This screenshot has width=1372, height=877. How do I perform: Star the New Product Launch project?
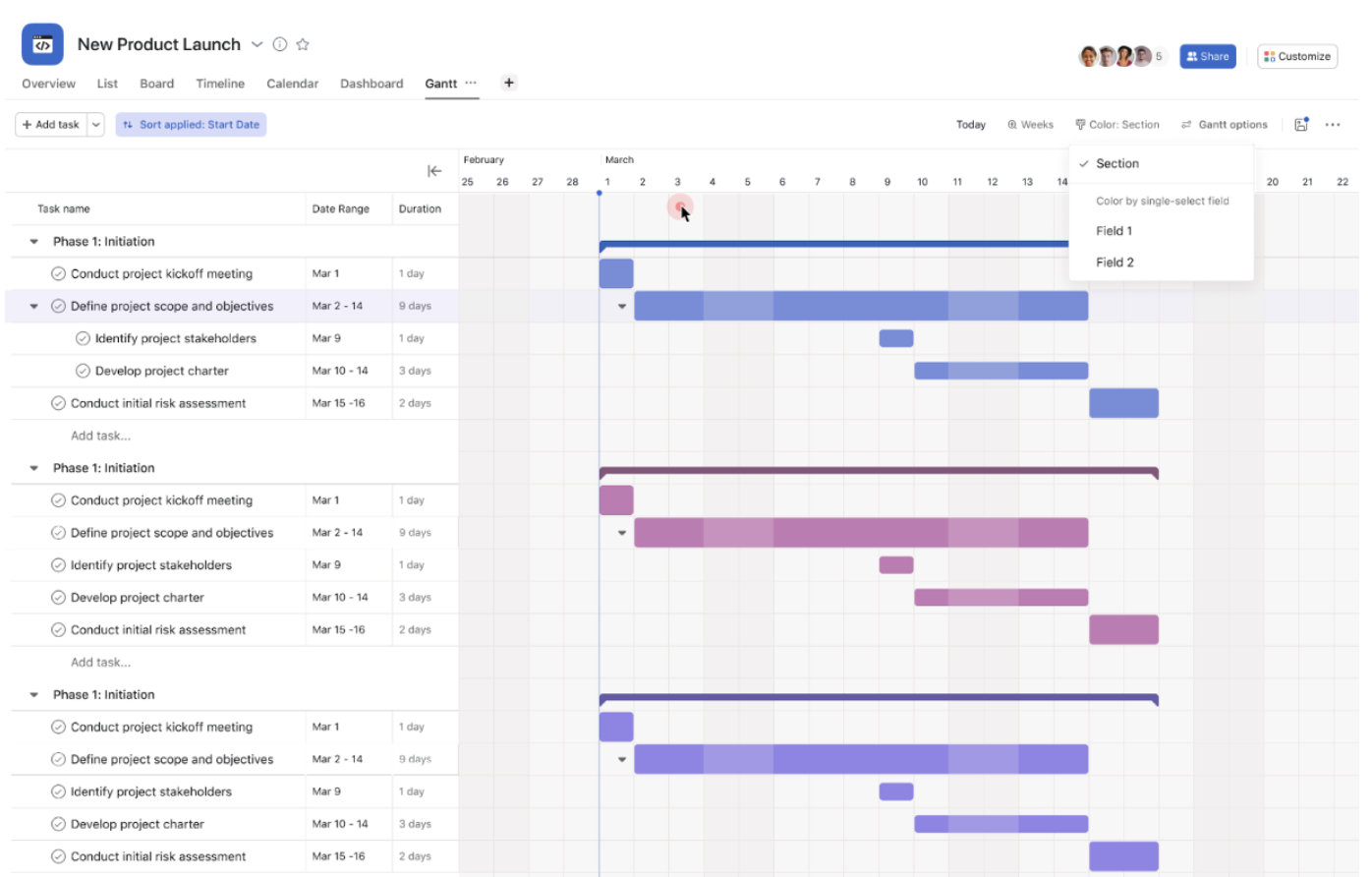click(303, 43)
